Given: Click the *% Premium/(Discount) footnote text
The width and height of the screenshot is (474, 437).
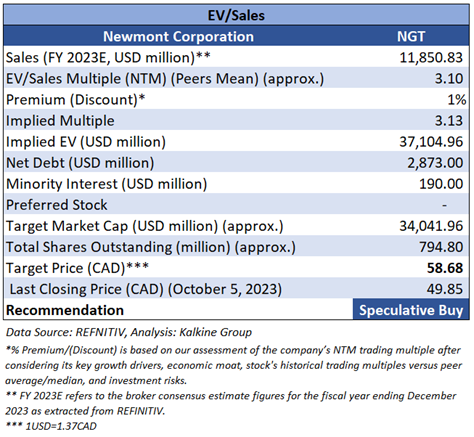Looking at the screenshot, I should click(x=233, y=365).
